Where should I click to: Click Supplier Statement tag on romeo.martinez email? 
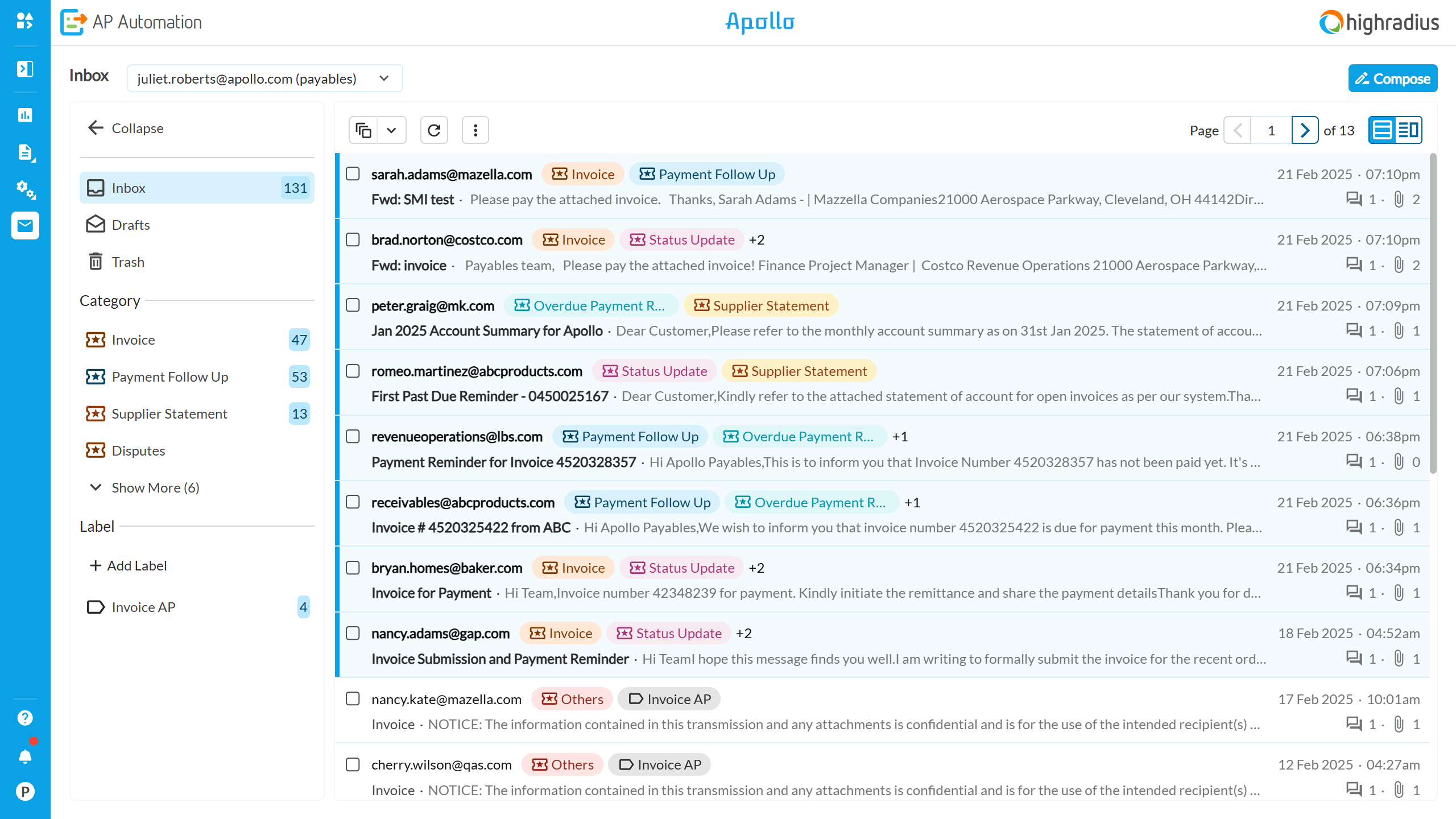coord(799,371)
